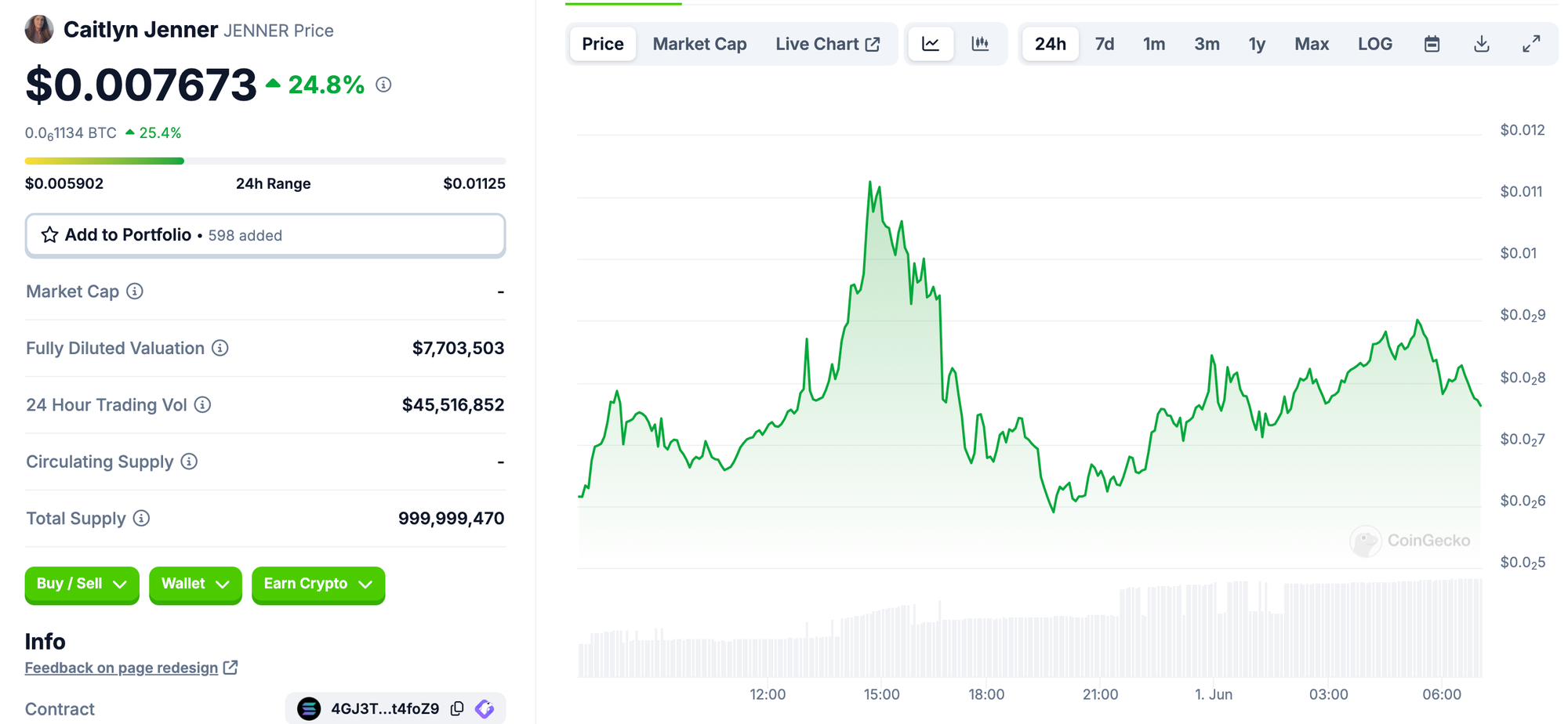Screen dimensions: 1568x724
Task: Show 24 Hour Trading Vol info tooltip
Action: (x=202, y=405)
